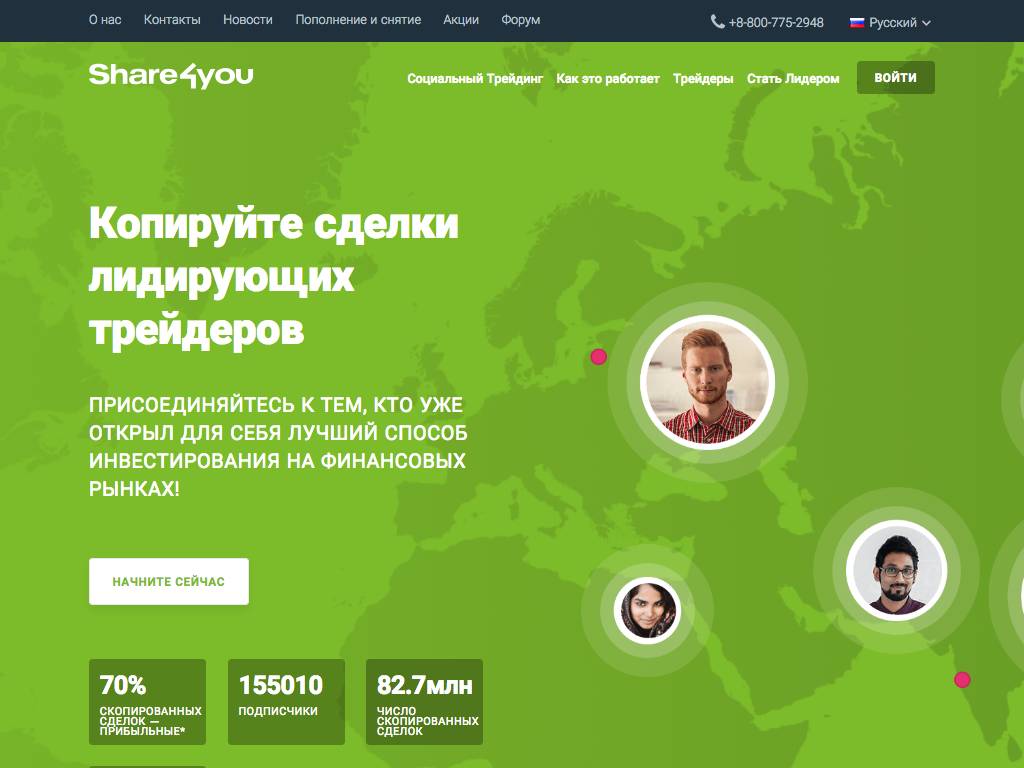This screenshot has width=1024, height=768.
Task: Click the phone icon beside the number
Action: coord(717,21)
